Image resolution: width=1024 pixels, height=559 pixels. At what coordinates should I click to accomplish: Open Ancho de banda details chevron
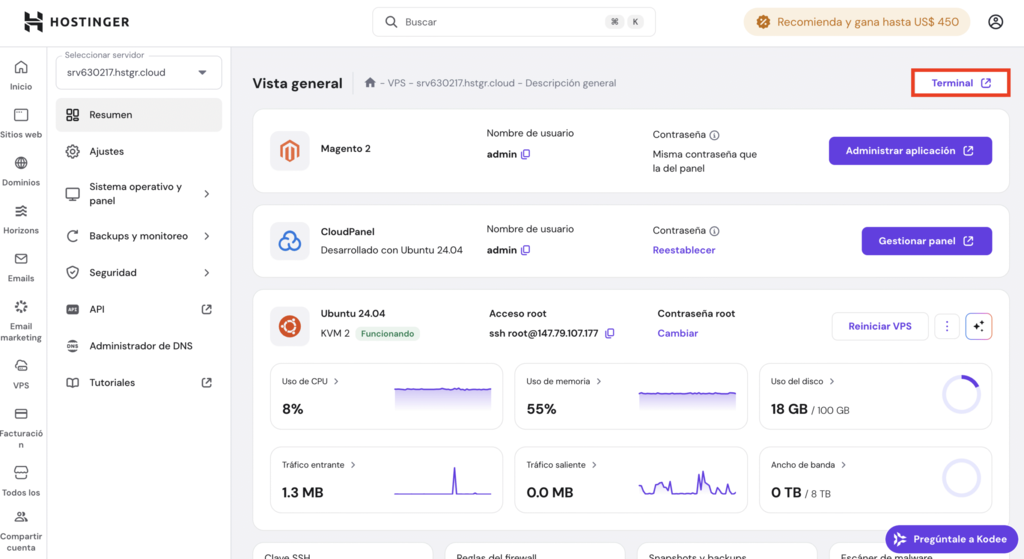[x=844, y=465]
